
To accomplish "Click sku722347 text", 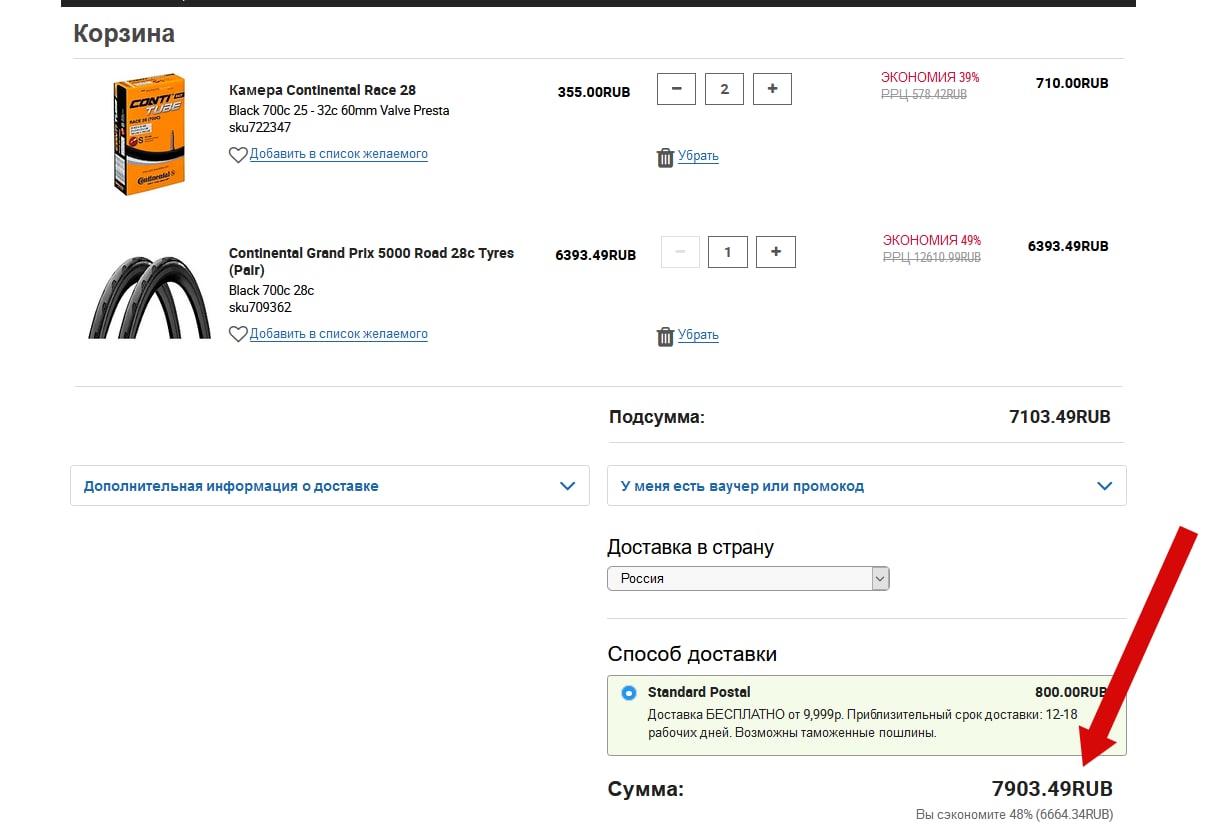I will click(260, 128).
